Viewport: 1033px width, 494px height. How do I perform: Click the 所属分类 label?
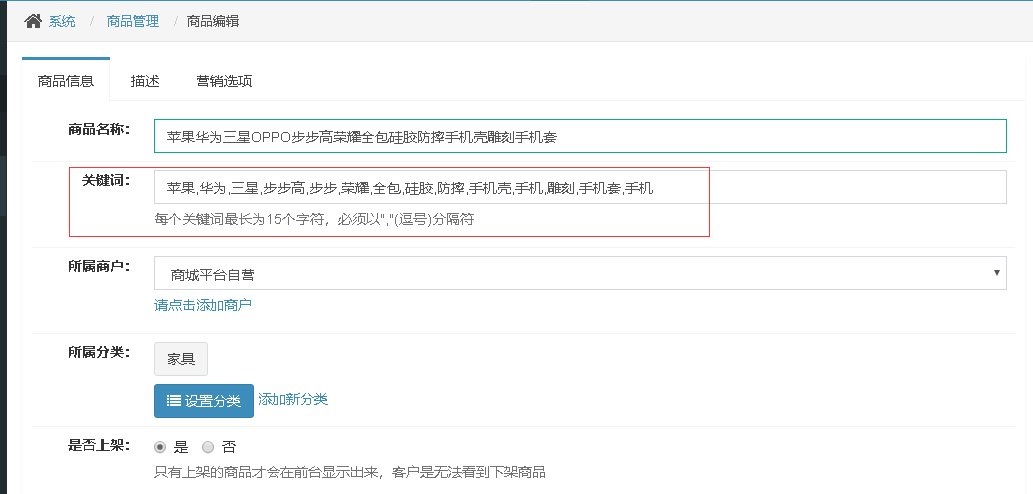point(99,352)
